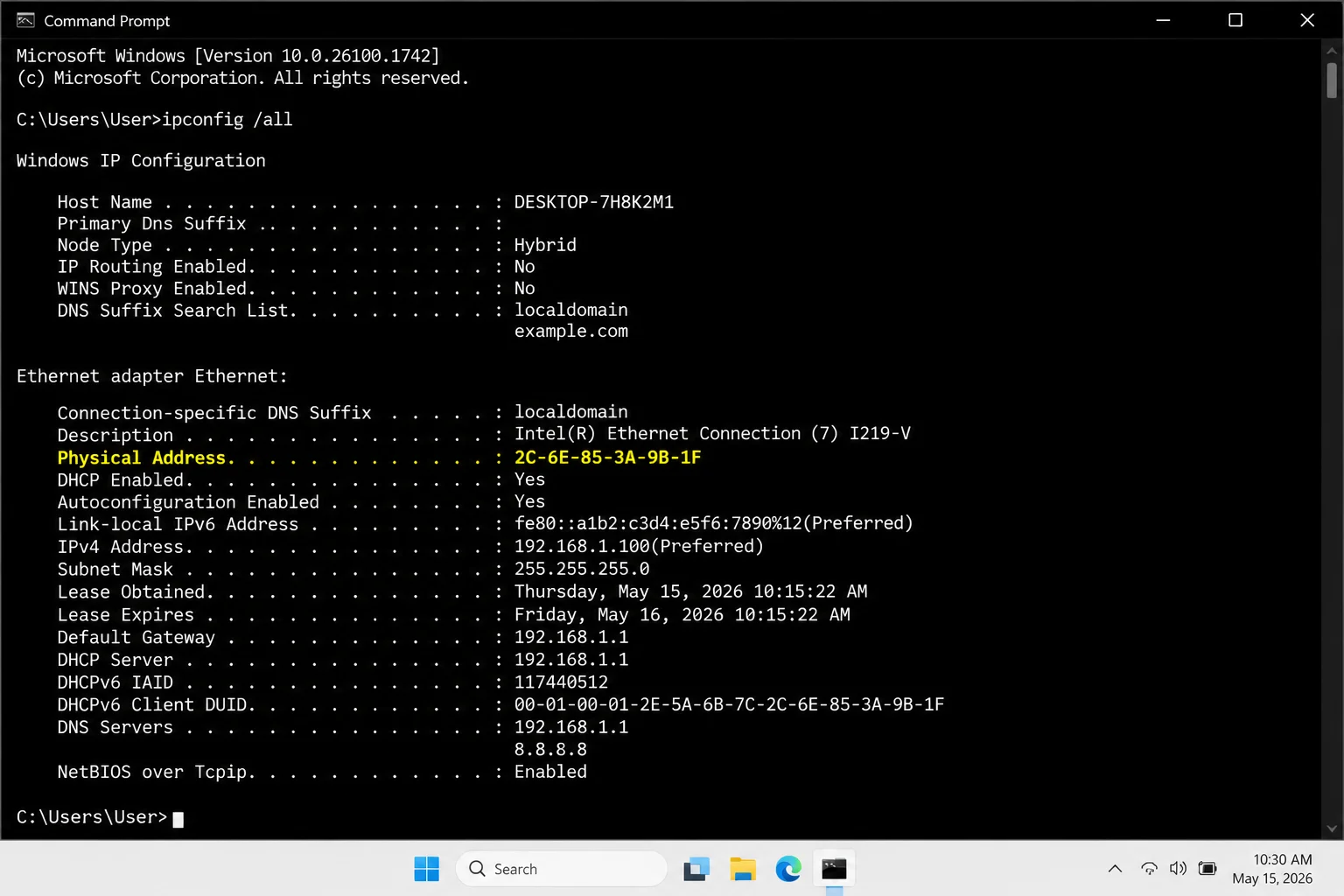Close the Command Prompt window
Image resolution: width=1344 pixels, height=896 pixels.
[1307, 20]
